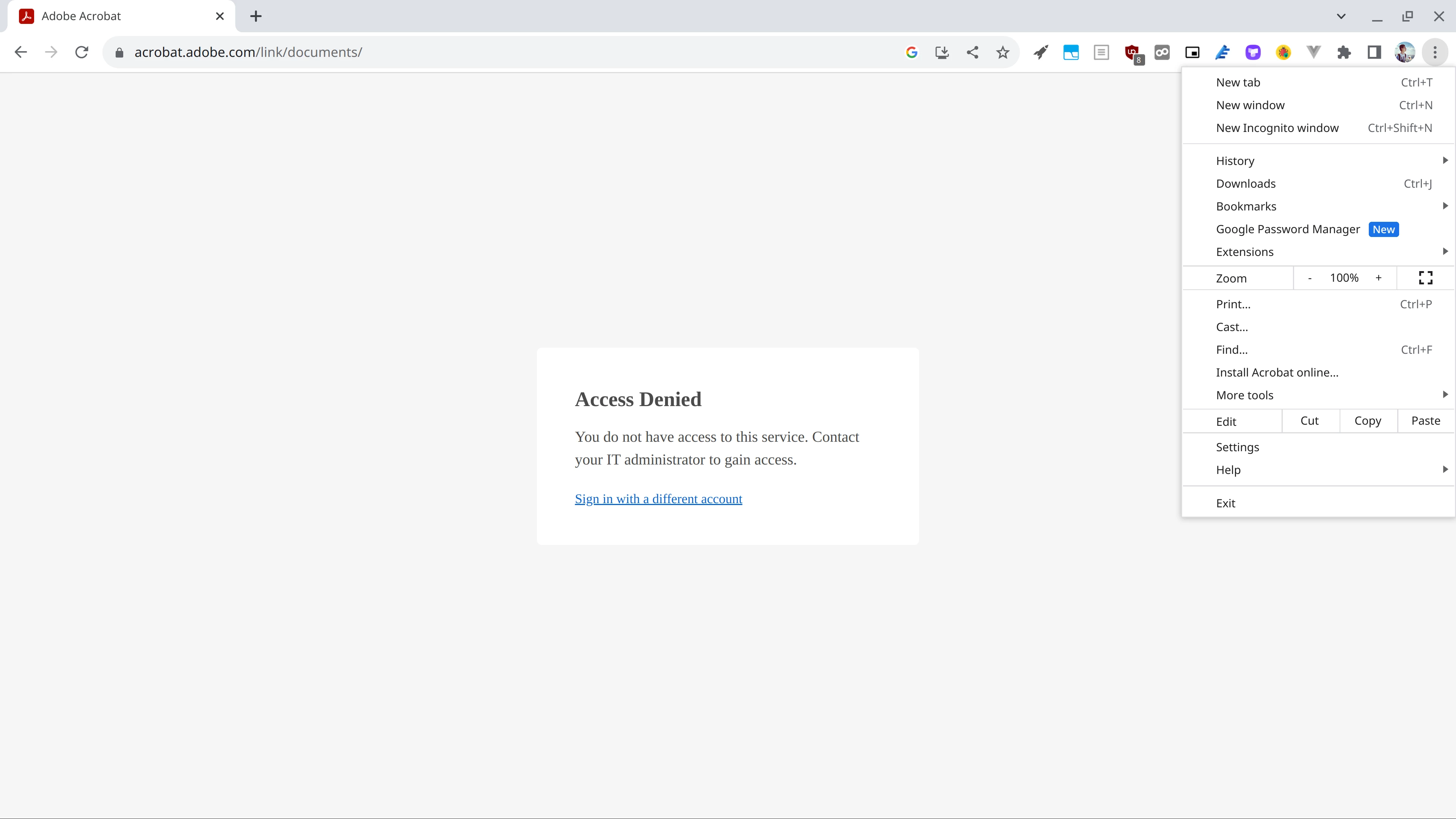Decrease zoom with the minus button
This screenshot has height=819, width=1456.
1309,278
